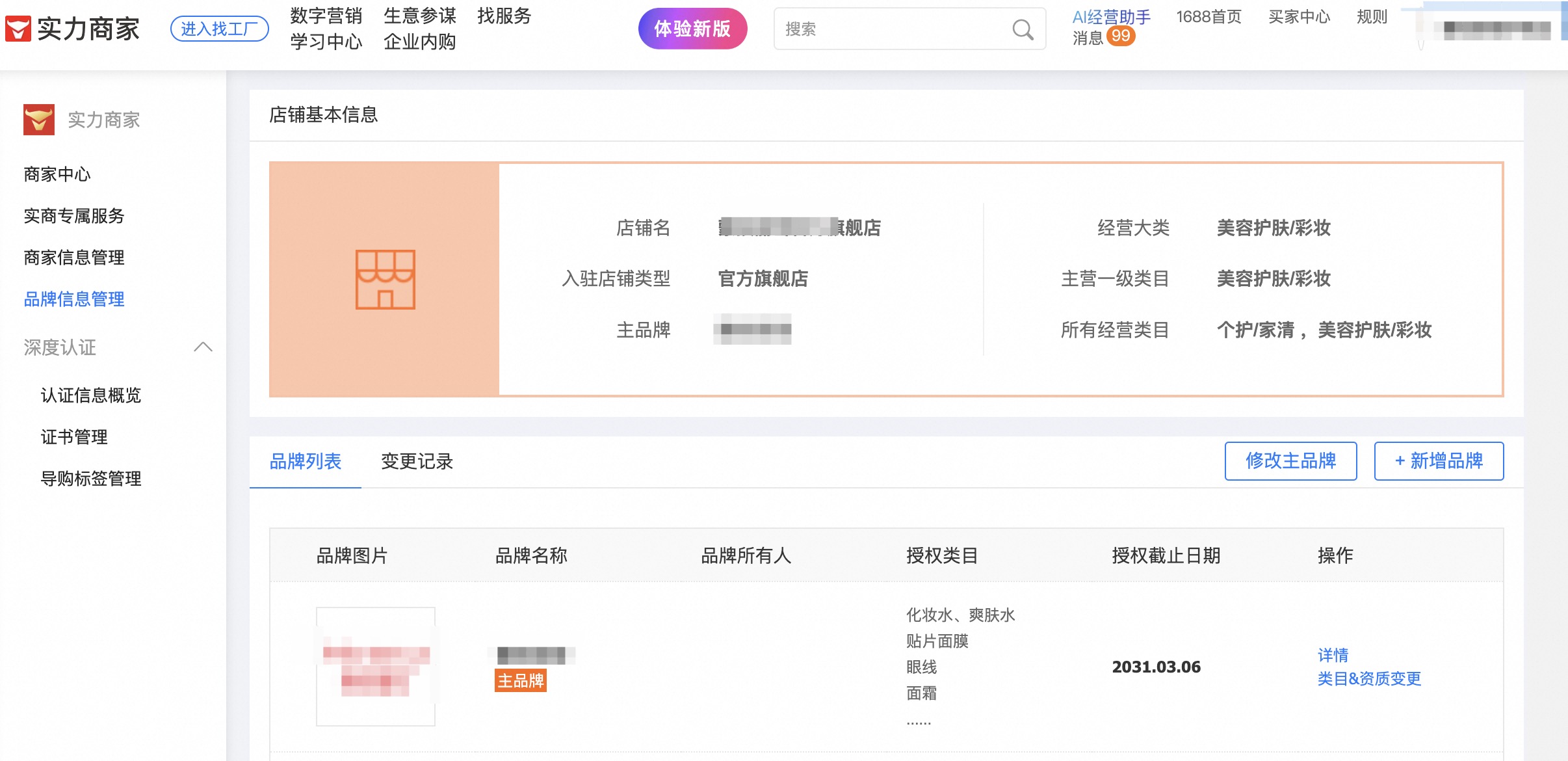Viewport: 1568px width, 761px height.
Task: Open 类目&资质变更 link
Action: coord(1369,678)
